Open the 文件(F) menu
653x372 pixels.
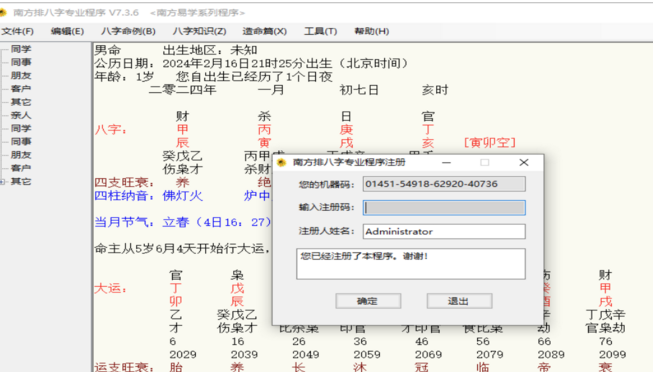pos(17,31)
